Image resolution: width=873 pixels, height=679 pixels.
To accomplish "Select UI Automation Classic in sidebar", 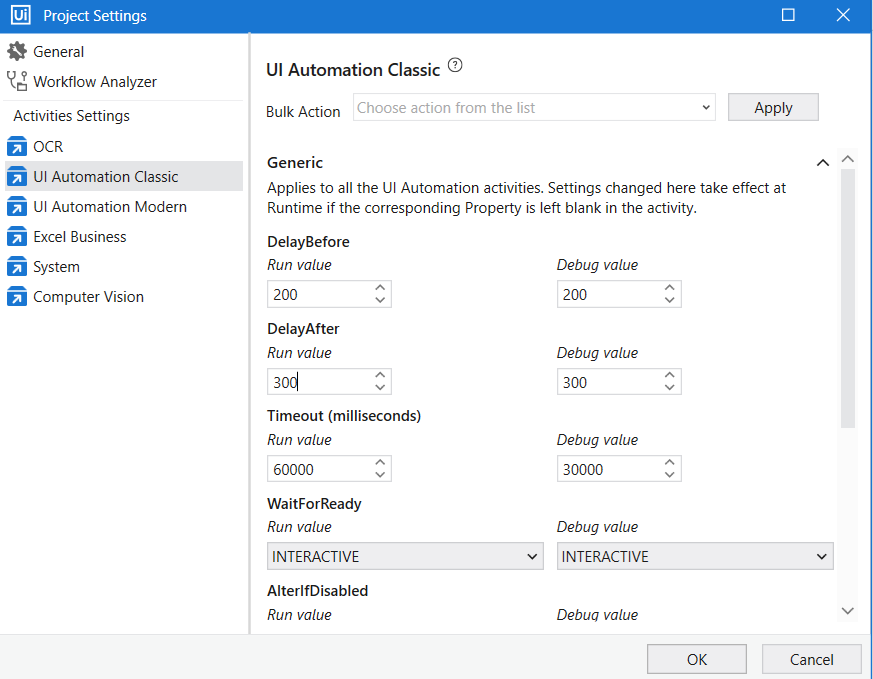I will pos(105,177).
